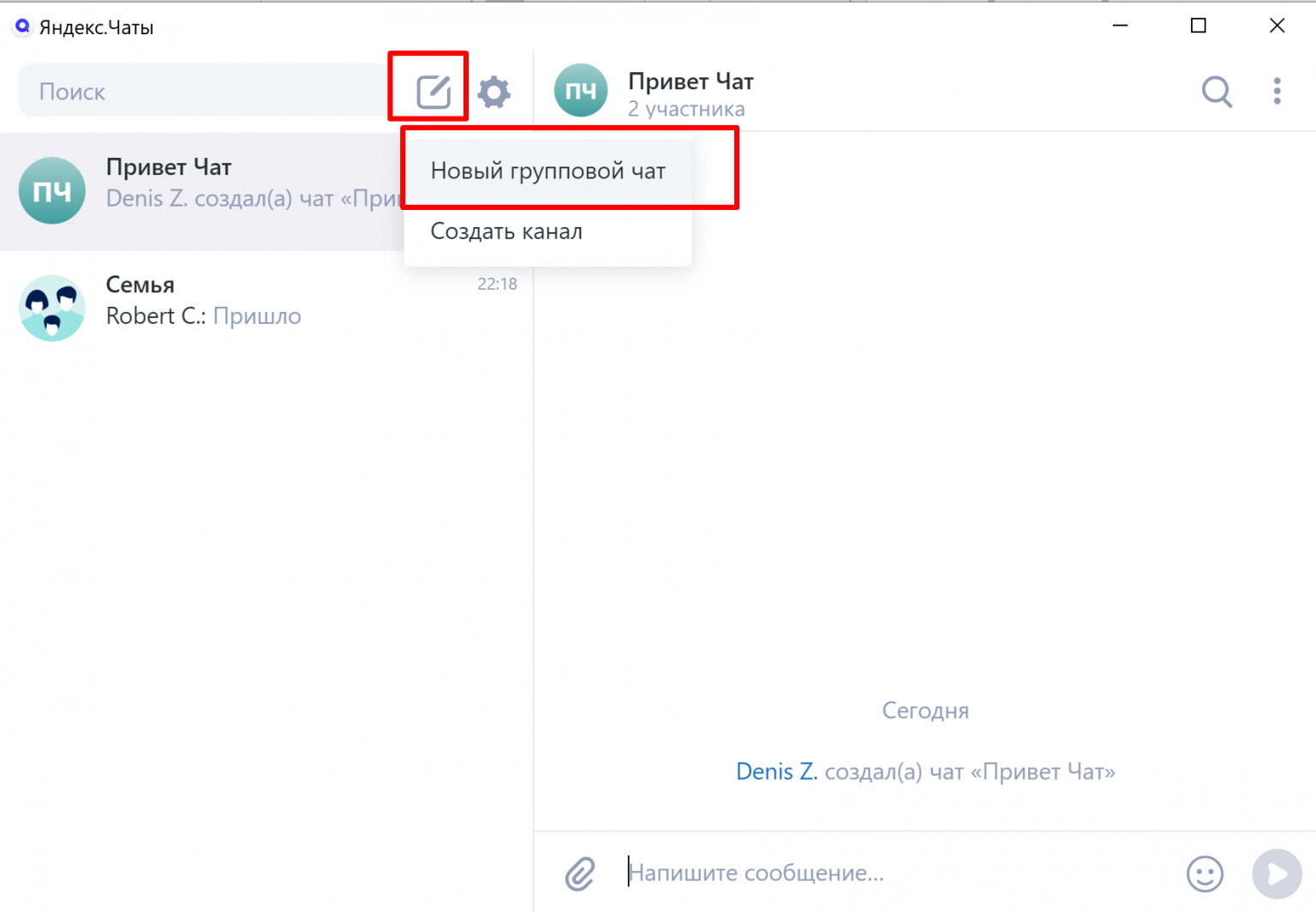The image size is (1316, 912).
Task: Search within chat using magnifier icon
Action: 1217,91
